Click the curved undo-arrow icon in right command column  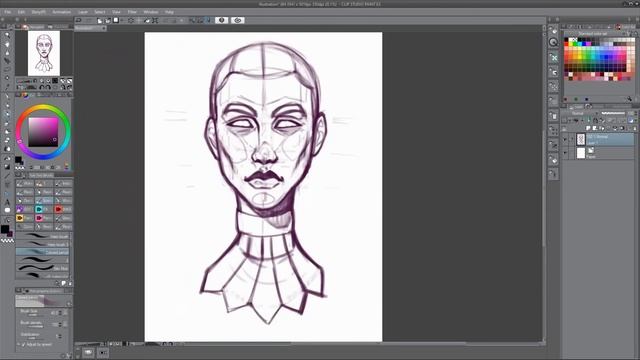pos(553,72)
